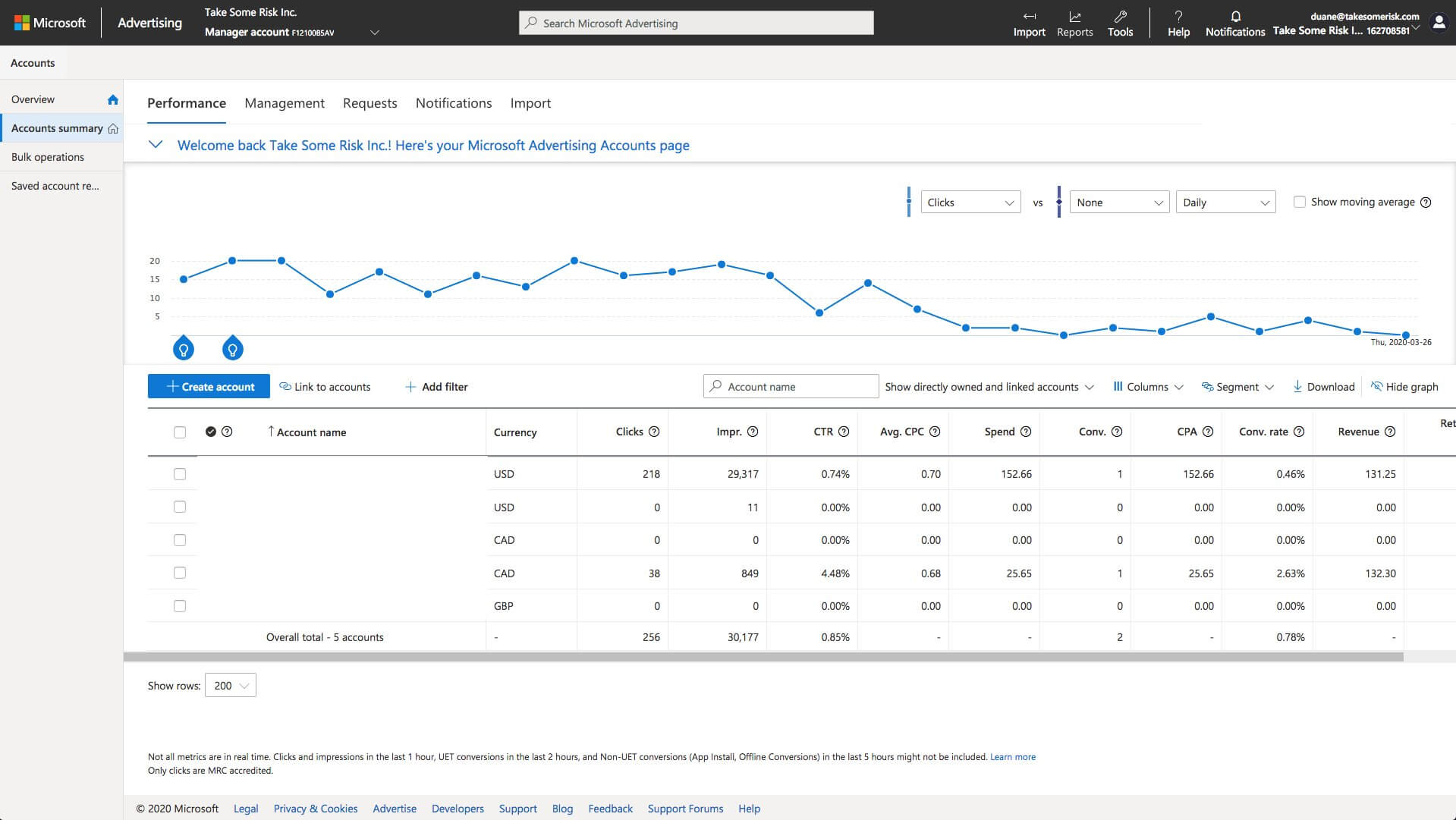Click Download in the table toolbar
This screenshot has height=820, width=1456.
[x=1323, y=387]
